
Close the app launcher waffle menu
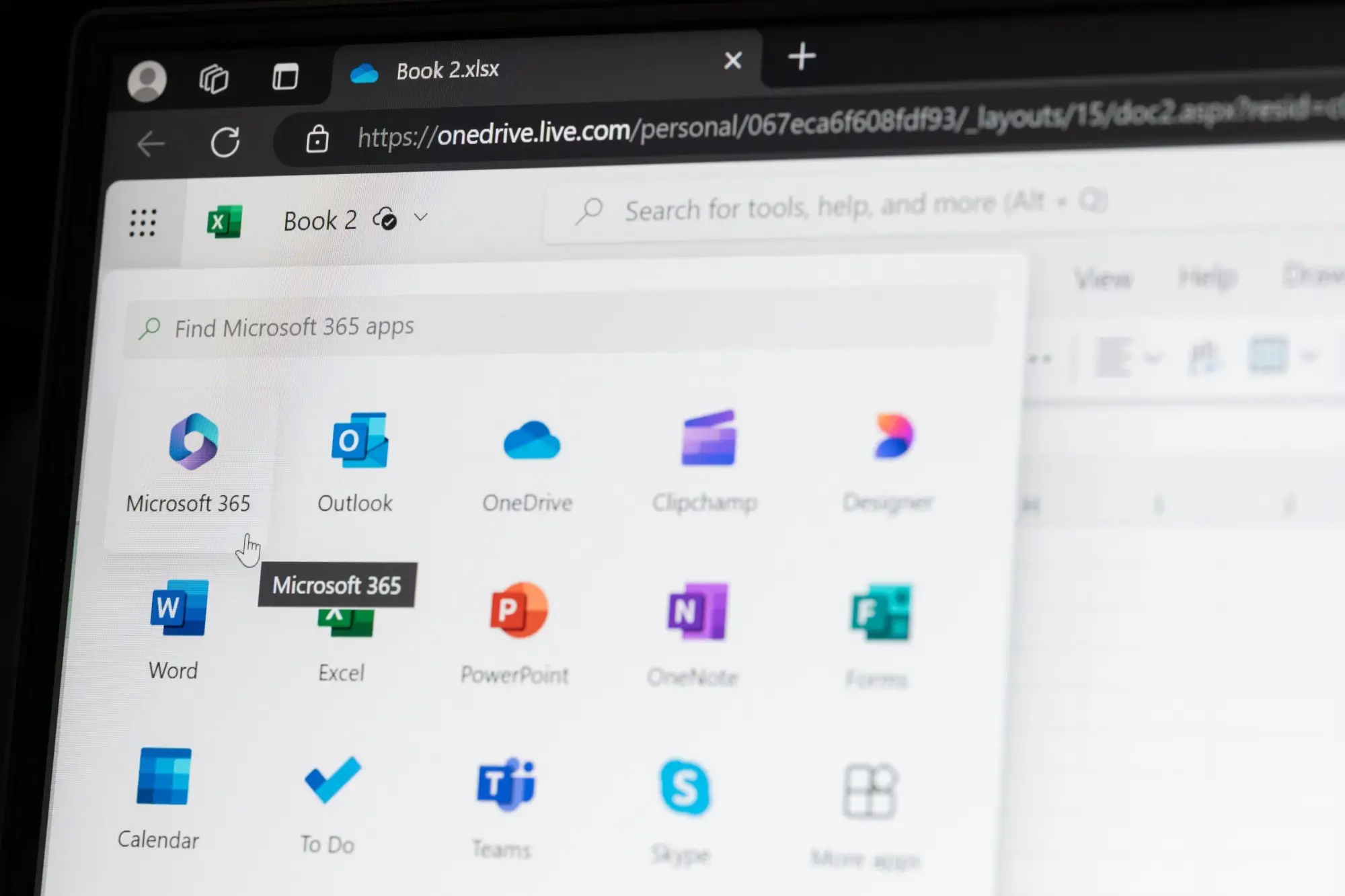coord(143,222)
